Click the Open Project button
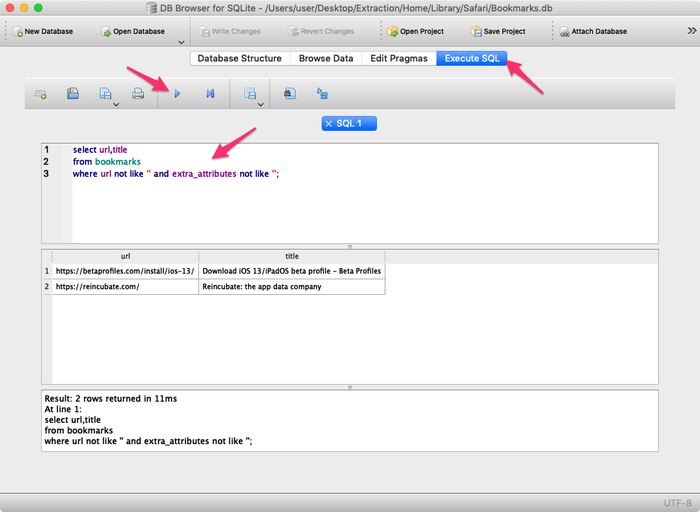 (416, 31)
